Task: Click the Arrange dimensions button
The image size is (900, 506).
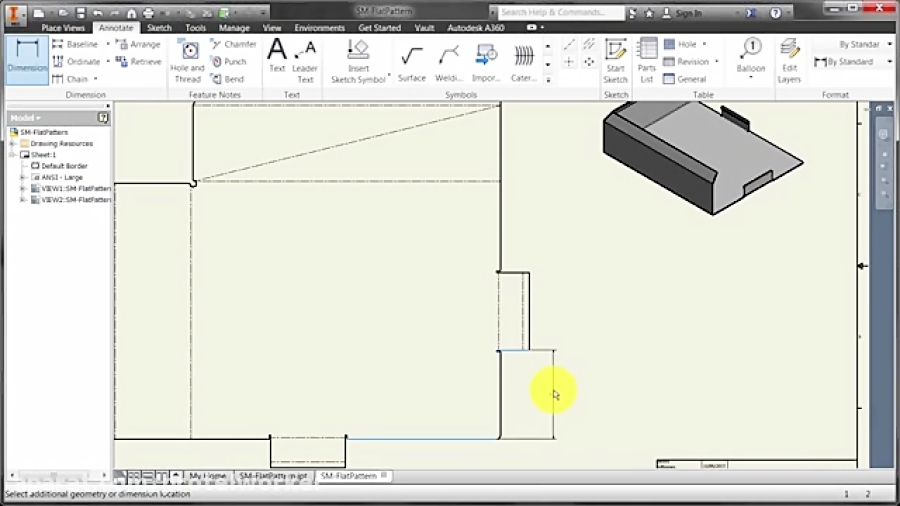Action: [138, 44]
